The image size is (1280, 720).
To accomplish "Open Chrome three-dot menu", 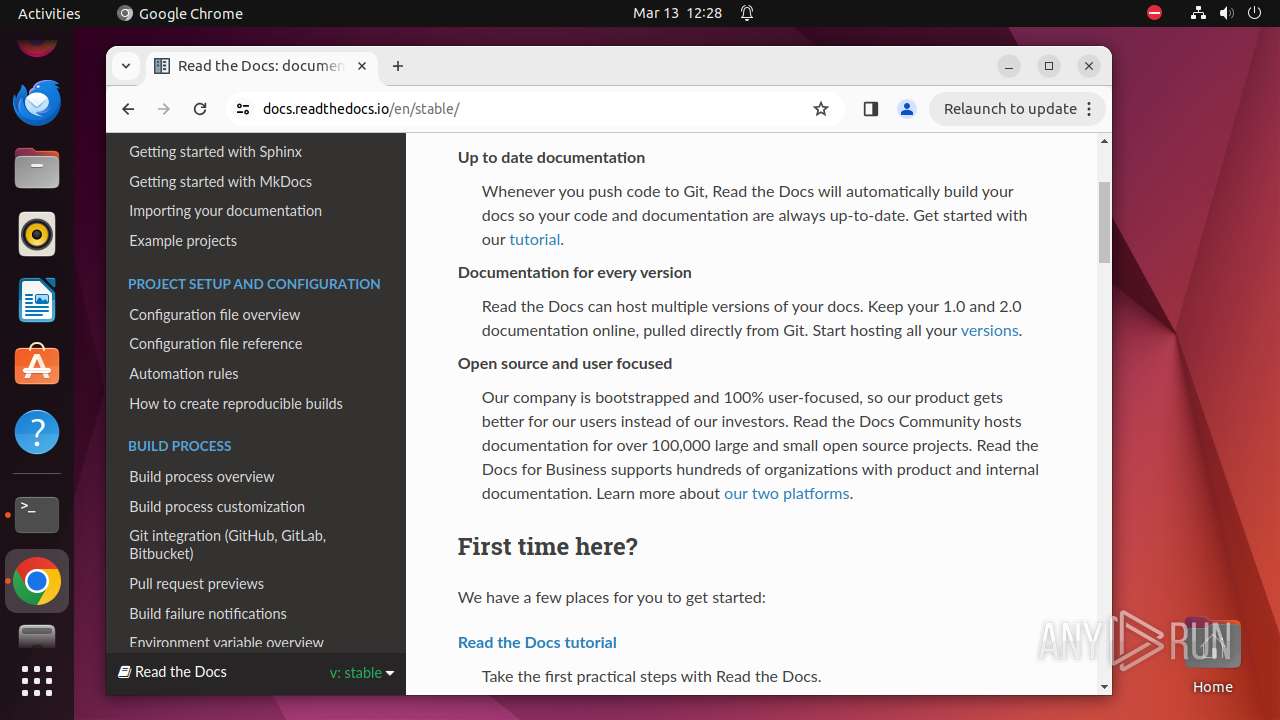I will (1090, 109).
